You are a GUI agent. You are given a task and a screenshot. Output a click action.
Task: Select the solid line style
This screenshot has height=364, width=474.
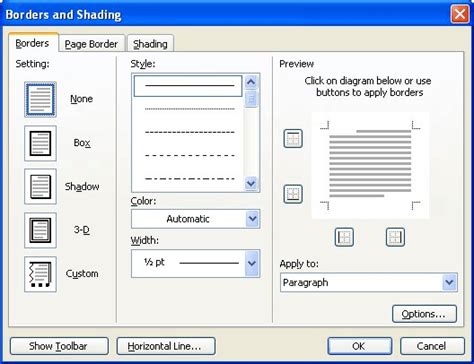pos(188,86)
